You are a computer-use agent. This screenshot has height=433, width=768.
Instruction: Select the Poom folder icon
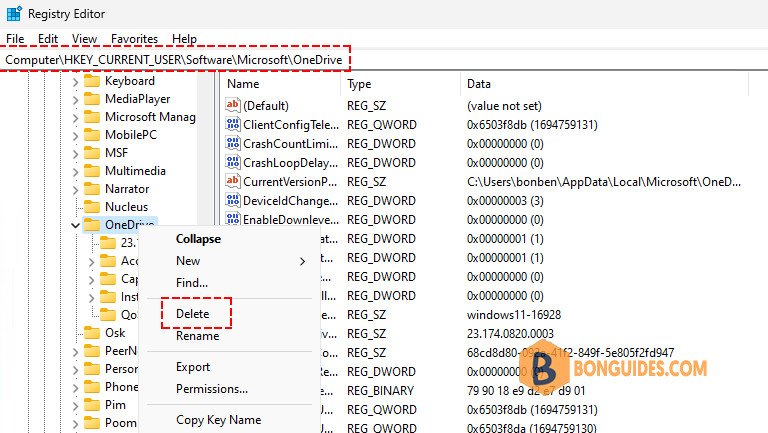(x=92, y=423)
